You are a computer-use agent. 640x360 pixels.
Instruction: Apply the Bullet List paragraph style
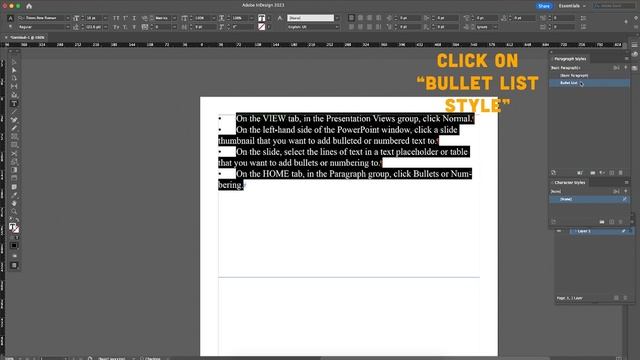[x=589, y=83]
